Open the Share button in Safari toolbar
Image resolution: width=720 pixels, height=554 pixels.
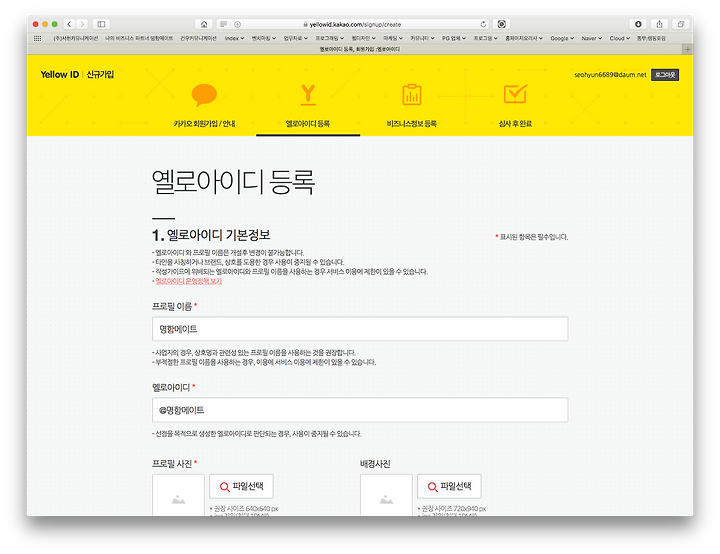[659, 24]
